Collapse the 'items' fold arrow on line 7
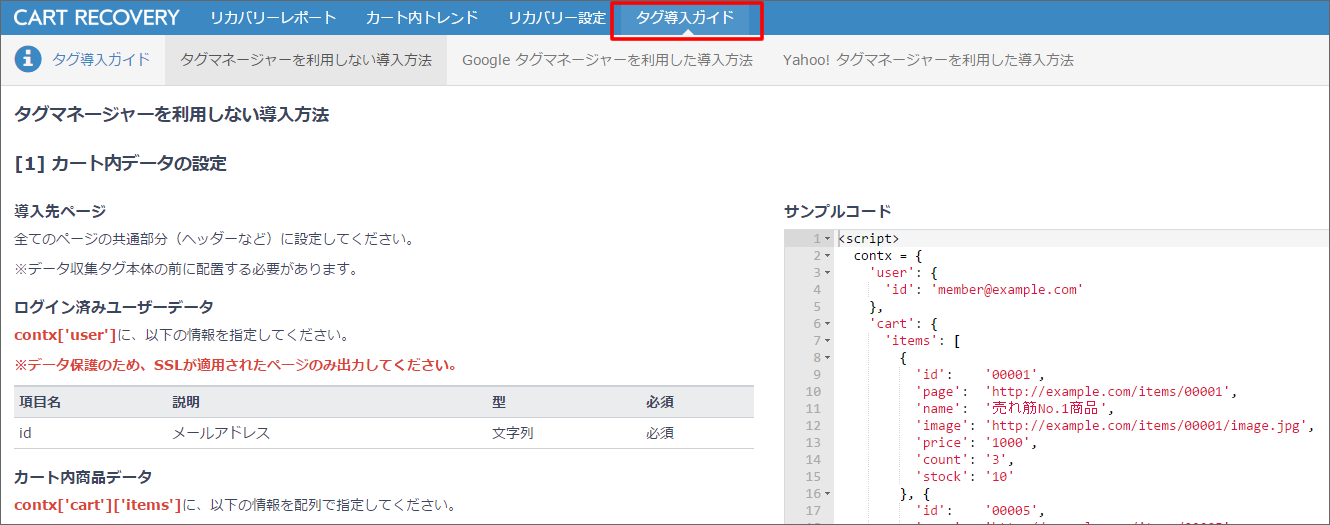Image resolution: width=1330 pixels, height=525 pixels. point(828,341)
